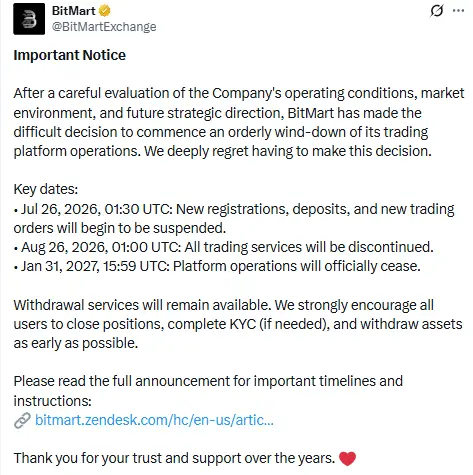Click the BitMart logo inside the avatar
Image resolution: width=473 pixels, height=475 pixels.
[29, 19]
